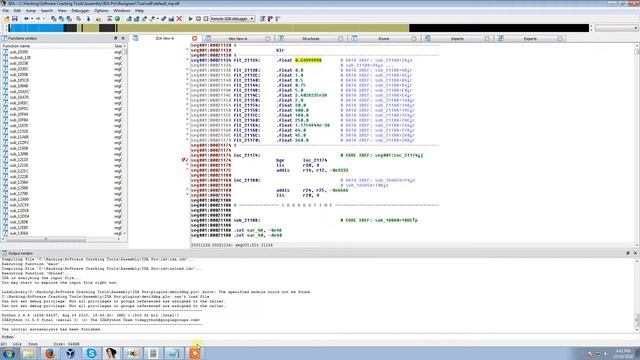Switch to the Structures tab

311,38
